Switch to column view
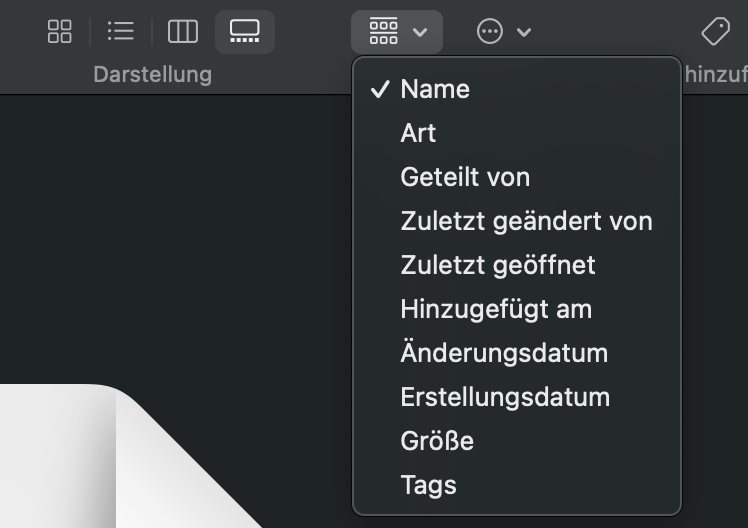The width and height of the screenshot is (748, 528). pos(182,32)
